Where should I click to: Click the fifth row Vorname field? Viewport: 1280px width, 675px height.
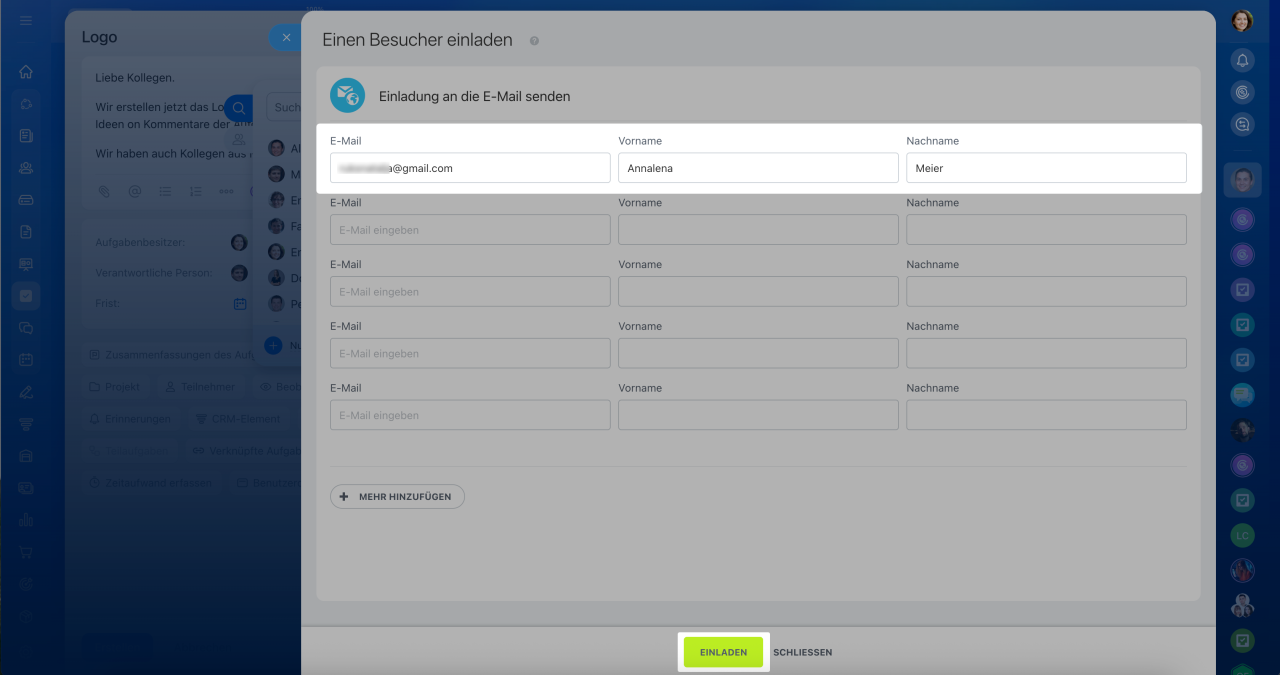tap(758, 415)
